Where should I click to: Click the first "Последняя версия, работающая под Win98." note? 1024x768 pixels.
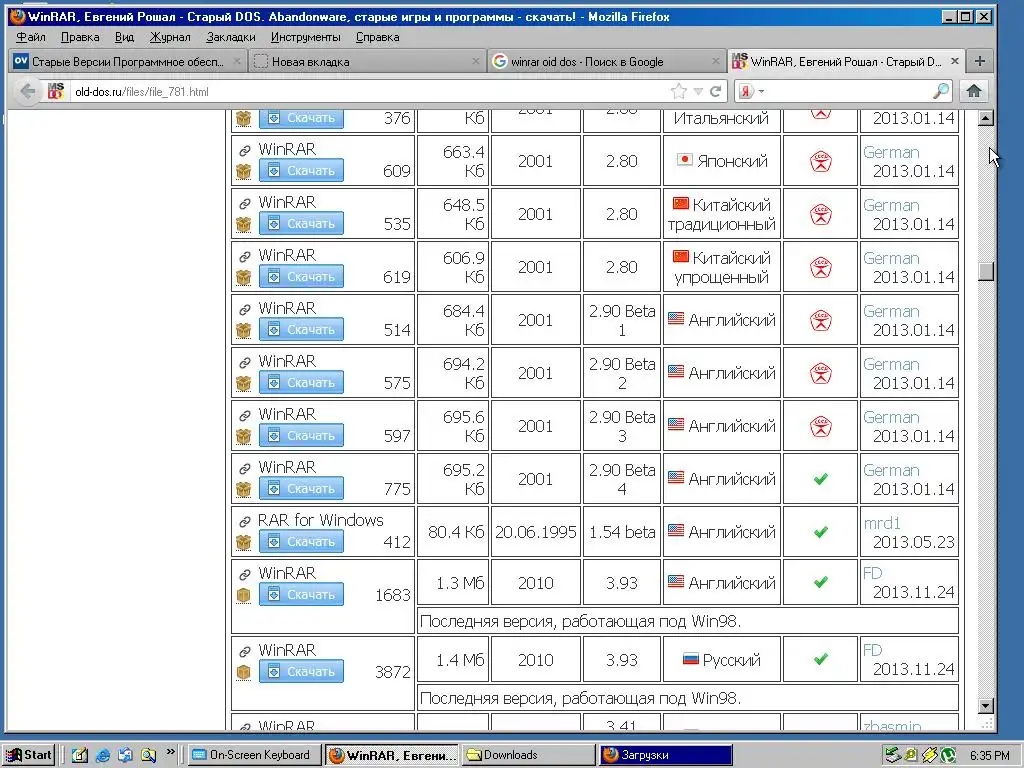tap(580, 621)
